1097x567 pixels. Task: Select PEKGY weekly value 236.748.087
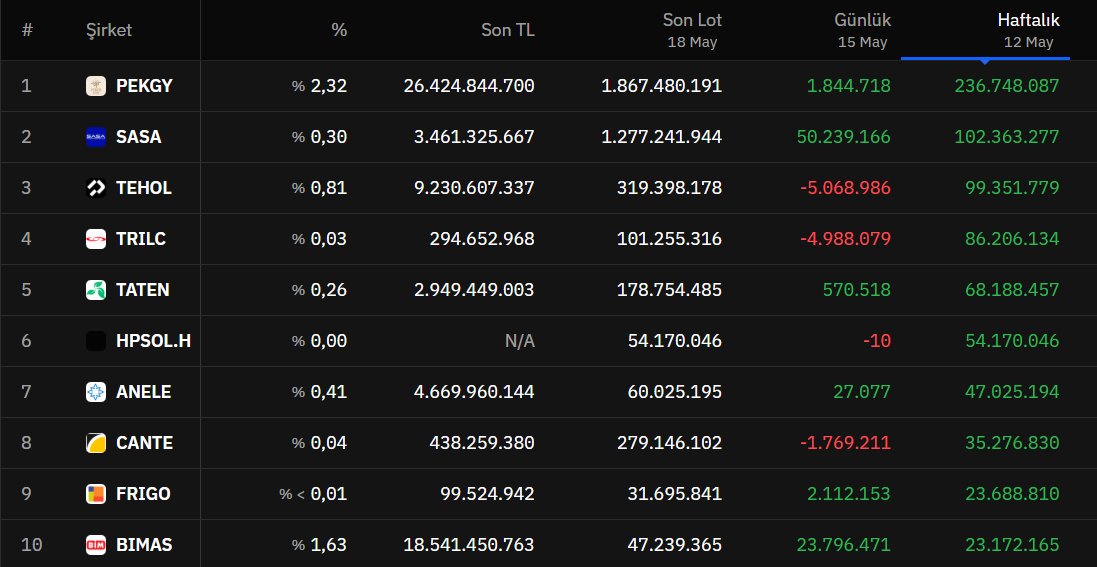pos(1007,86)
